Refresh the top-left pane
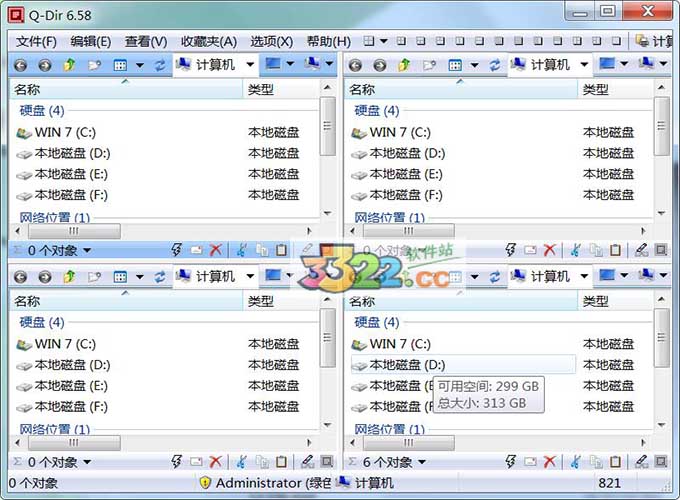Viewport: 680px width, 500px height. point(160,65)
